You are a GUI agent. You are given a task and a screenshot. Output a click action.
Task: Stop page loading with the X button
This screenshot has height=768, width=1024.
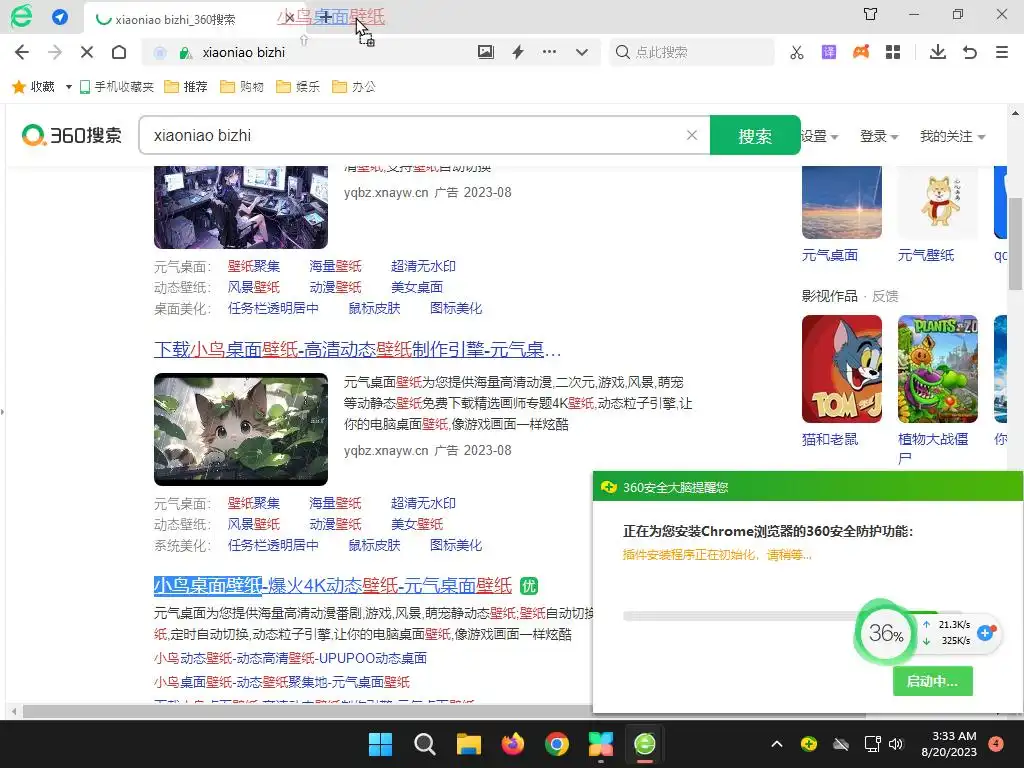coord(87,52)
